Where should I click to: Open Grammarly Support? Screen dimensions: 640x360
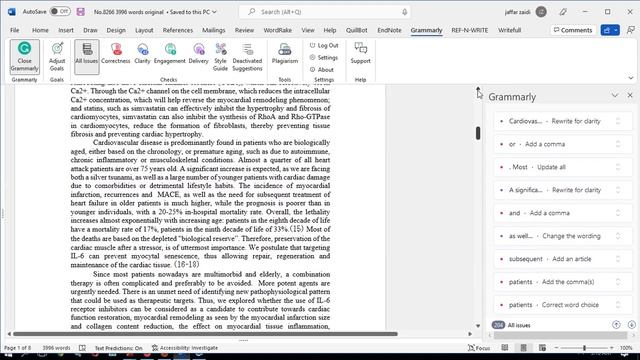pos(360,54)
